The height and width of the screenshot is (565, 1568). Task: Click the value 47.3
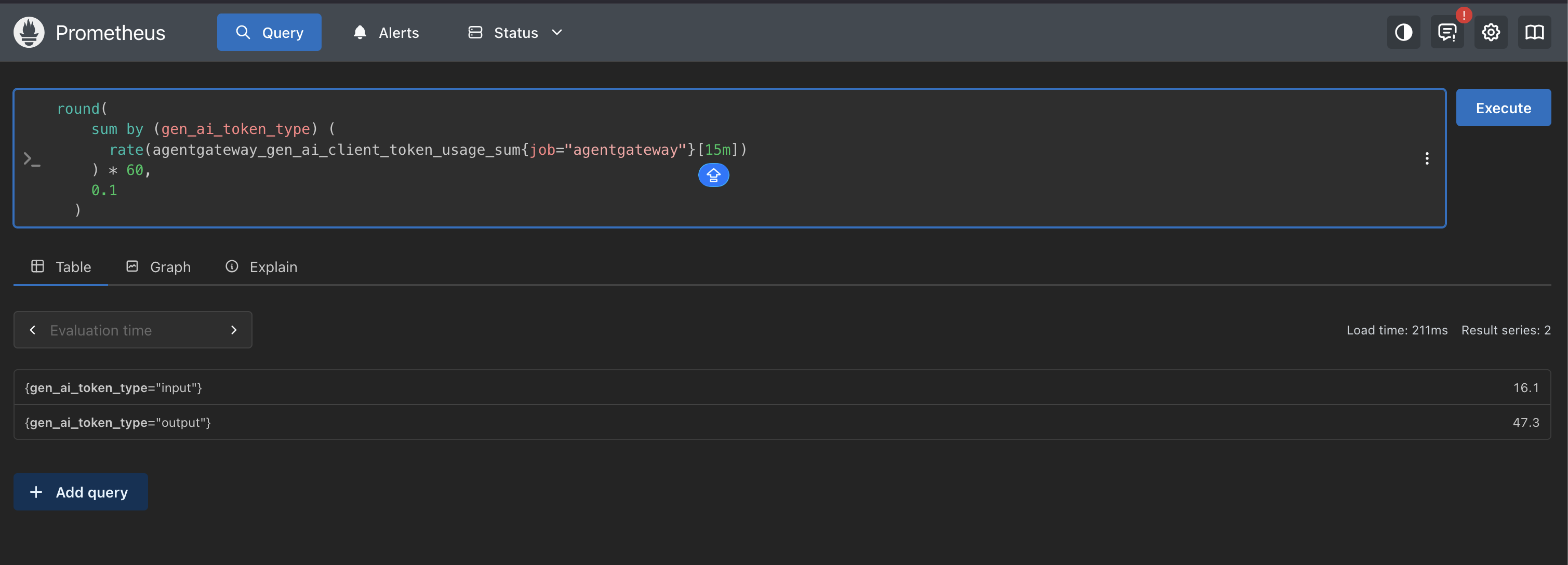(x=1526, y=423)
